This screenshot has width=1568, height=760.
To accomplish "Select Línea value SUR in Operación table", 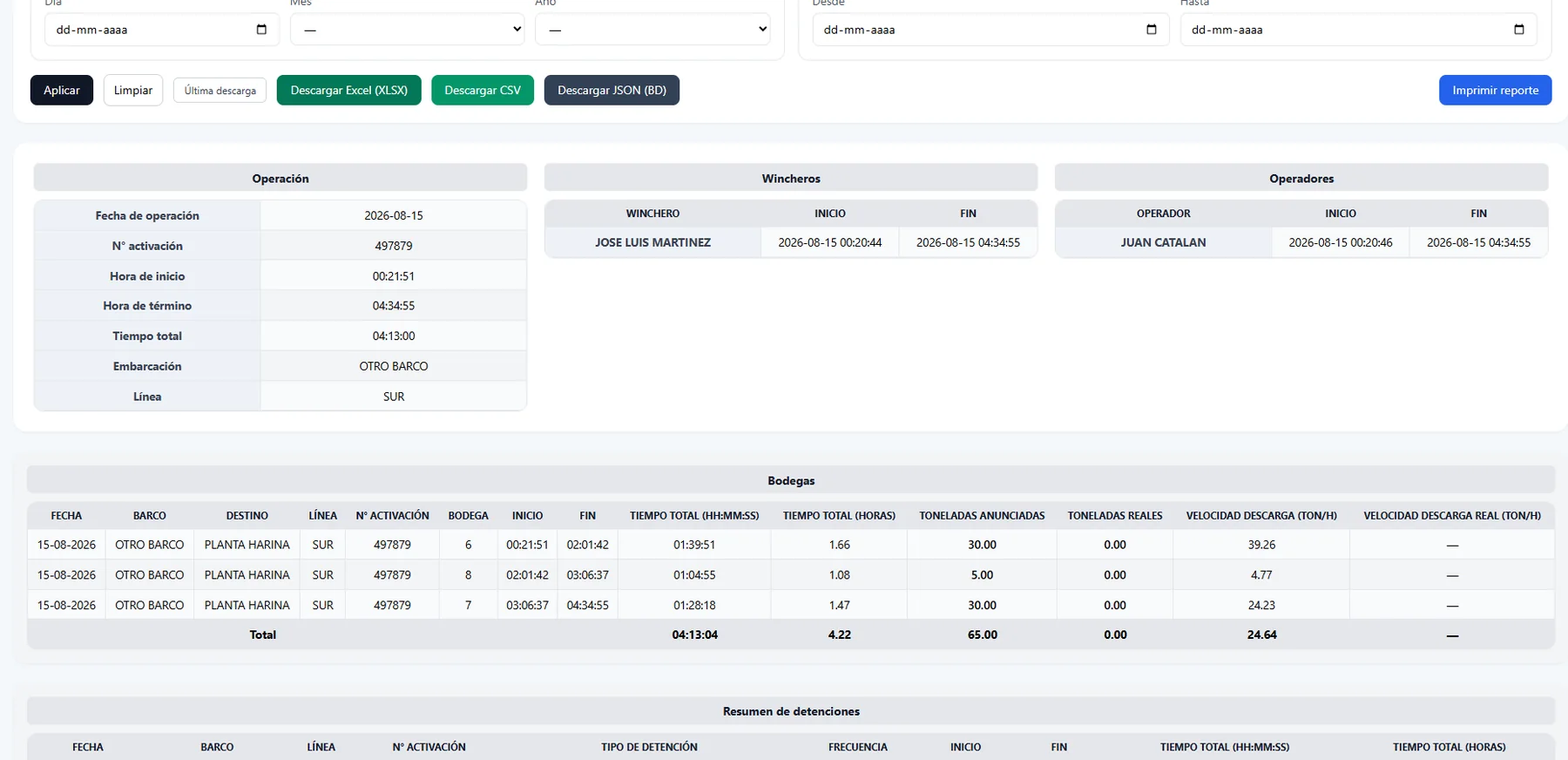I will (x=394, y=397).
